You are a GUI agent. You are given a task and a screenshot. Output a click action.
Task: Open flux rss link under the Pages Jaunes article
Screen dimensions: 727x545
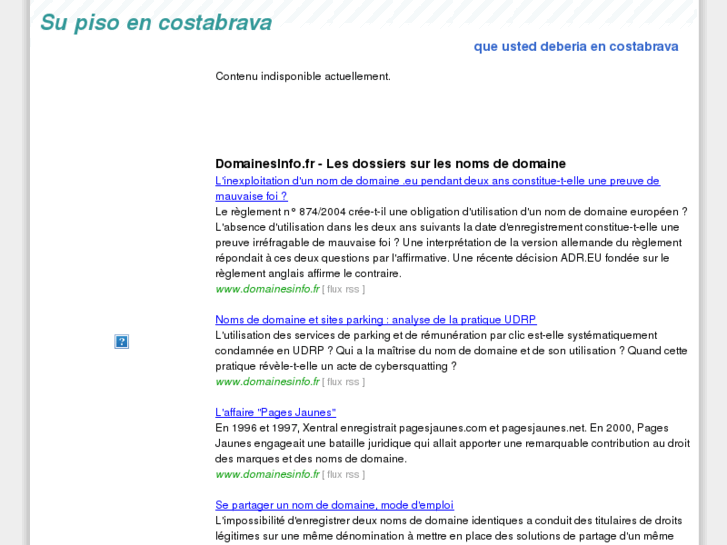coord(343,474)
